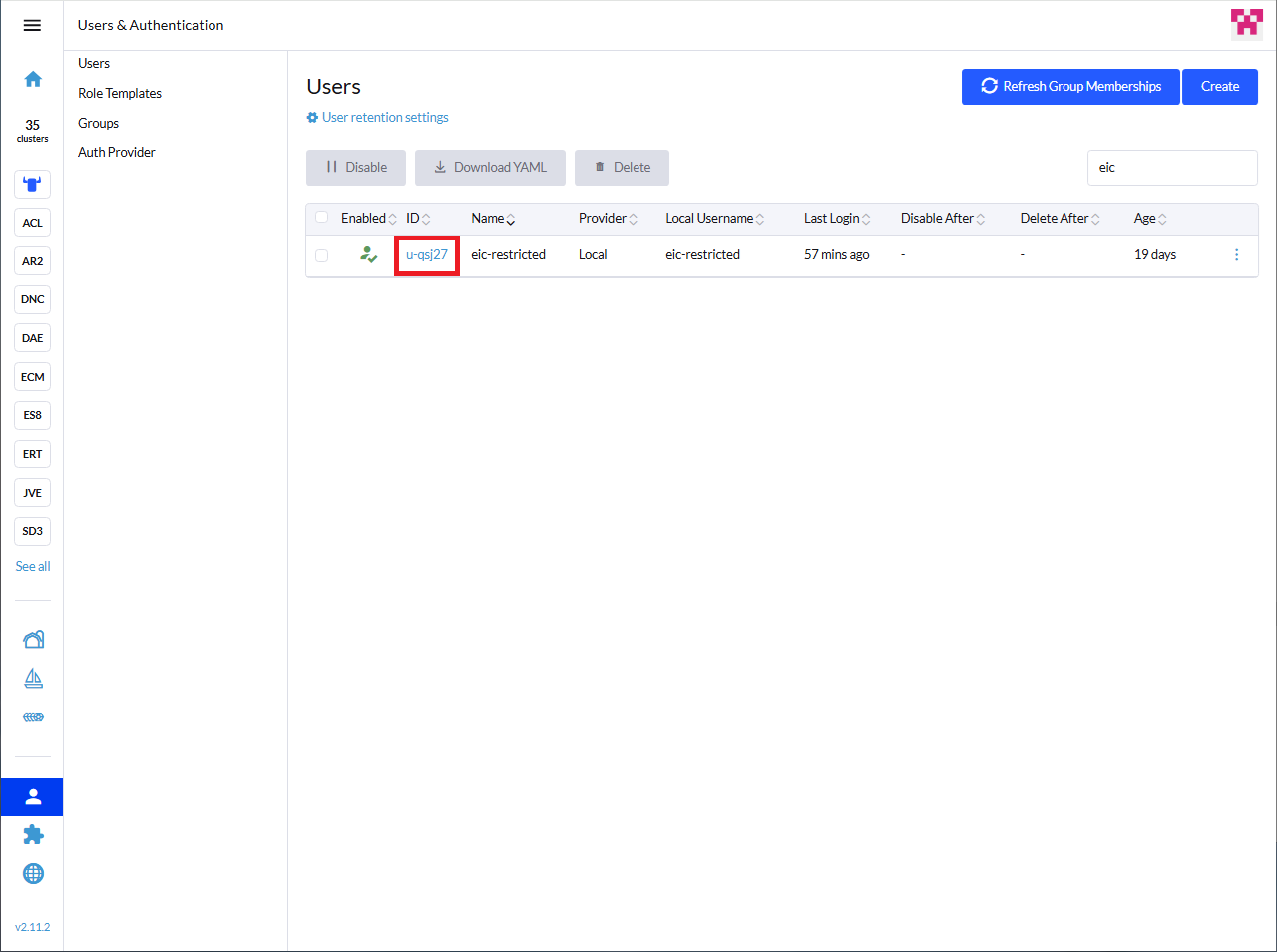This screenshot has width=1277, height=952.
Task: Open User retention settings
Action: [x=377, y=117]
